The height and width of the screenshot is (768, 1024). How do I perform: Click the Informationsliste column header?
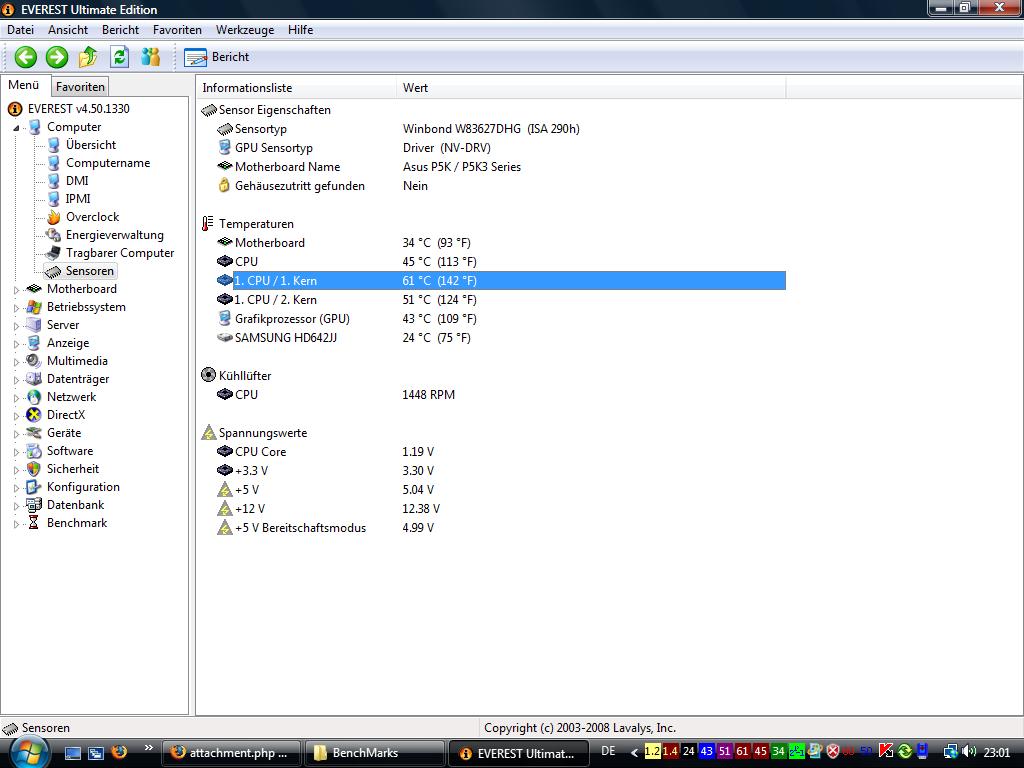coord(296,88)
